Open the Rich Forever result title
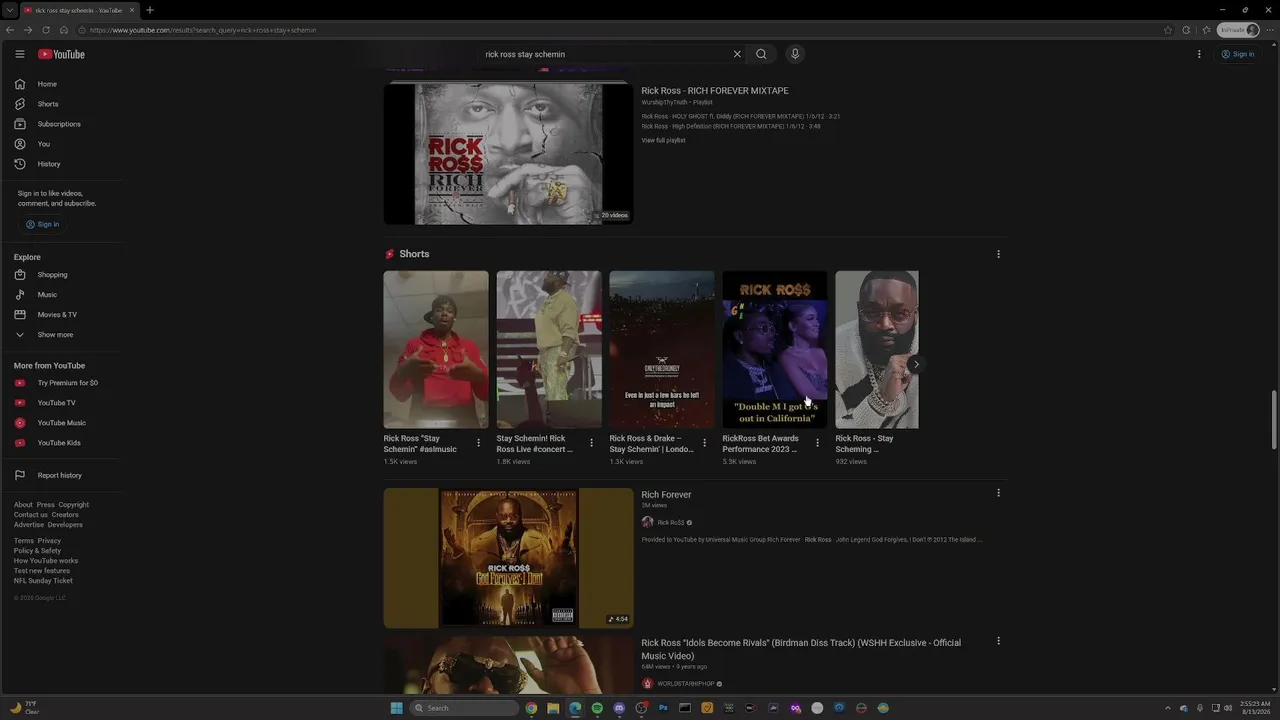The height and width of the screenshot is (720, 1280). pyautogui.click(x=666, y=495)
